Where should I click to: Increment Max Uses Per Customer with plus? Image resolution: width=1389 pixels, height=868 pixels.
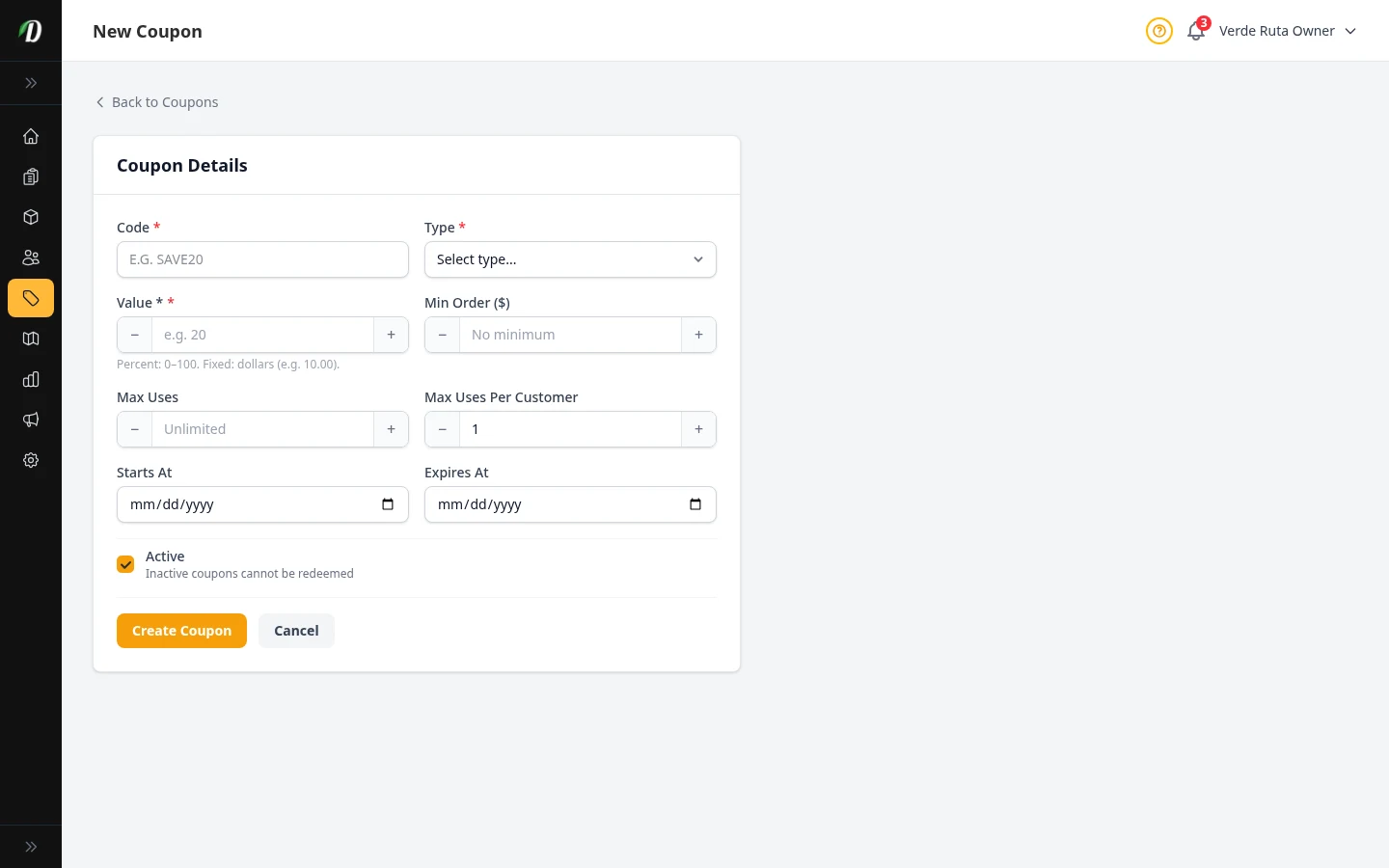click(x=698, y=429)
